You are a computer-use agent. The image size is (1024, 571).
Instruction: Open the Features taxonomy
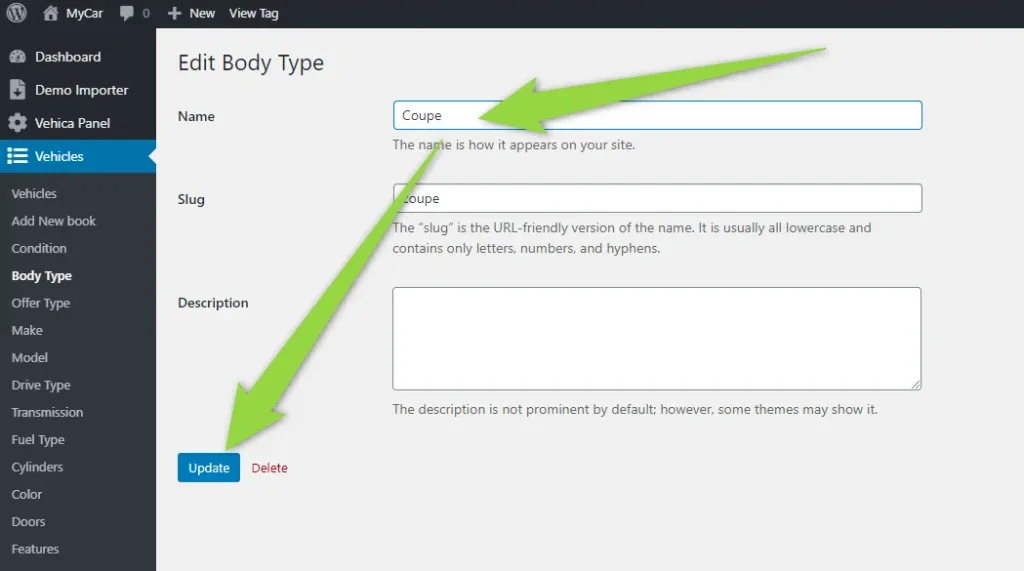pos(35,549)
